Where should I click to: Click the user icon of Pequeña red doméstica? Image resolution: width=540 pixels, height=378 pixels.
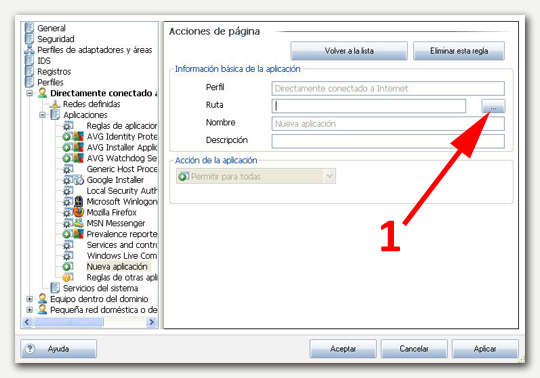(42, 310)
